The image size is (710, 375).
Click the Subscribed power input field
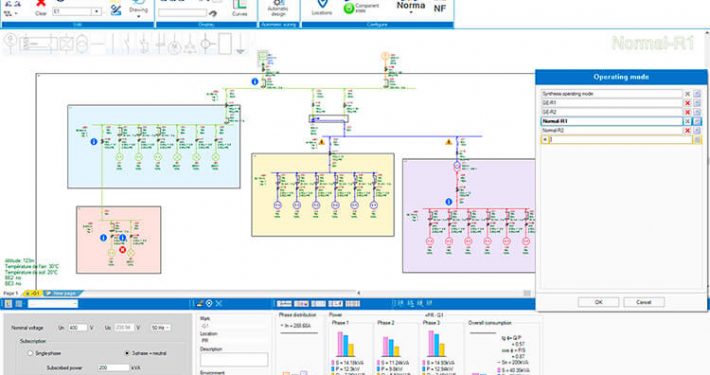pos(114,368)
